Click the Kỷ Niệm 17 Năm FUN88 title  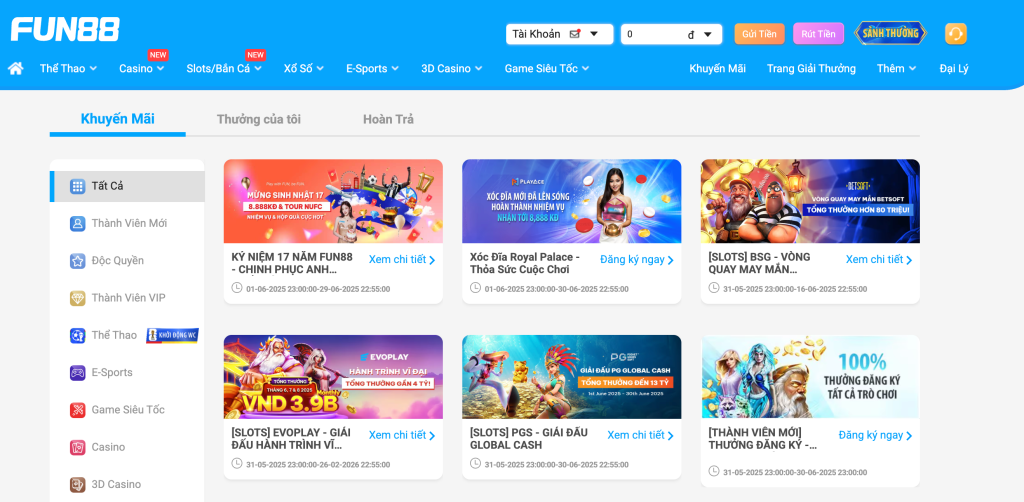(291, 263)
